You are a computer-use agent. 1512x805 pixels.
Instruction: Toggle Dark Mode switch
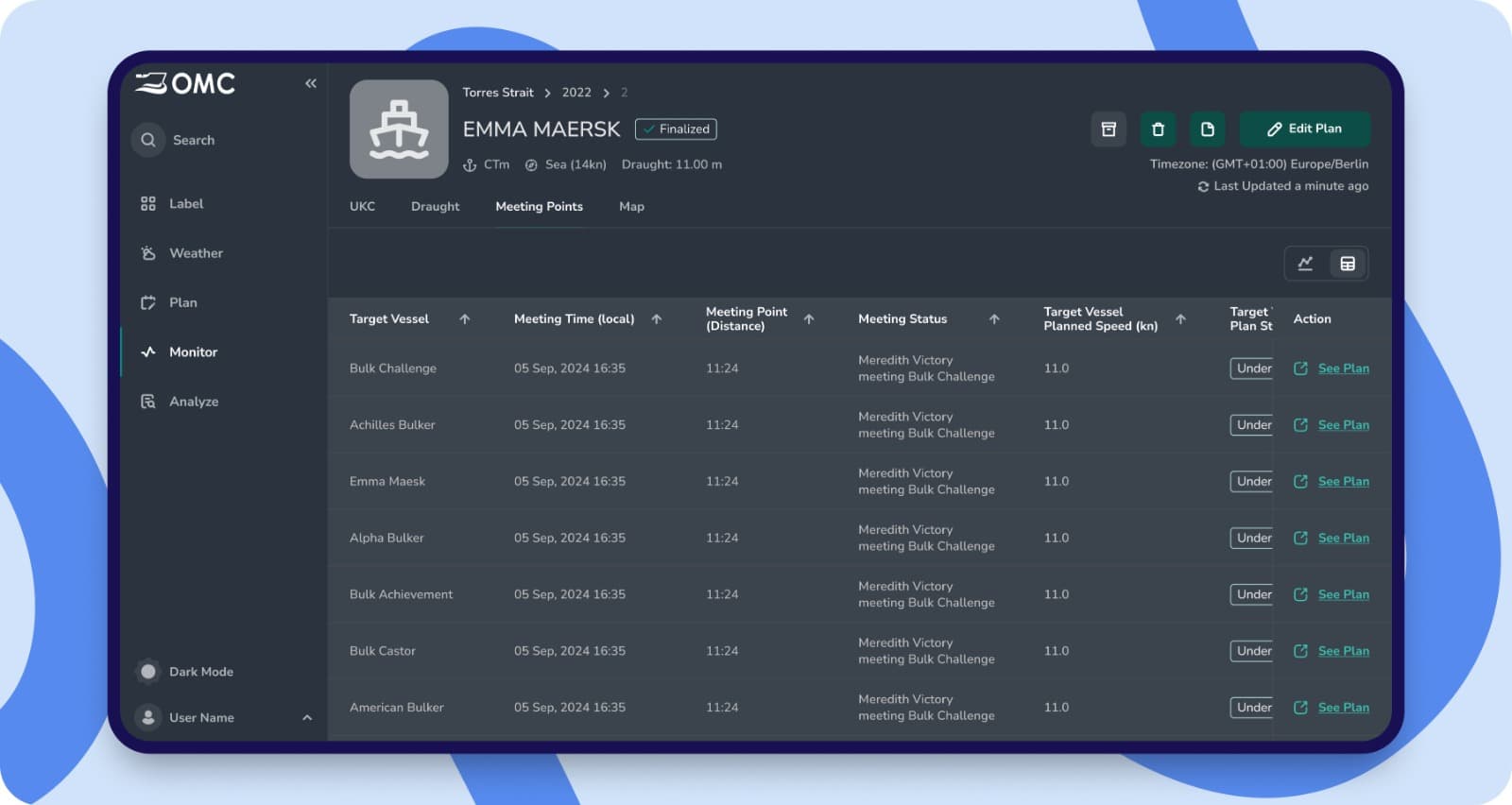pos(148,672)
